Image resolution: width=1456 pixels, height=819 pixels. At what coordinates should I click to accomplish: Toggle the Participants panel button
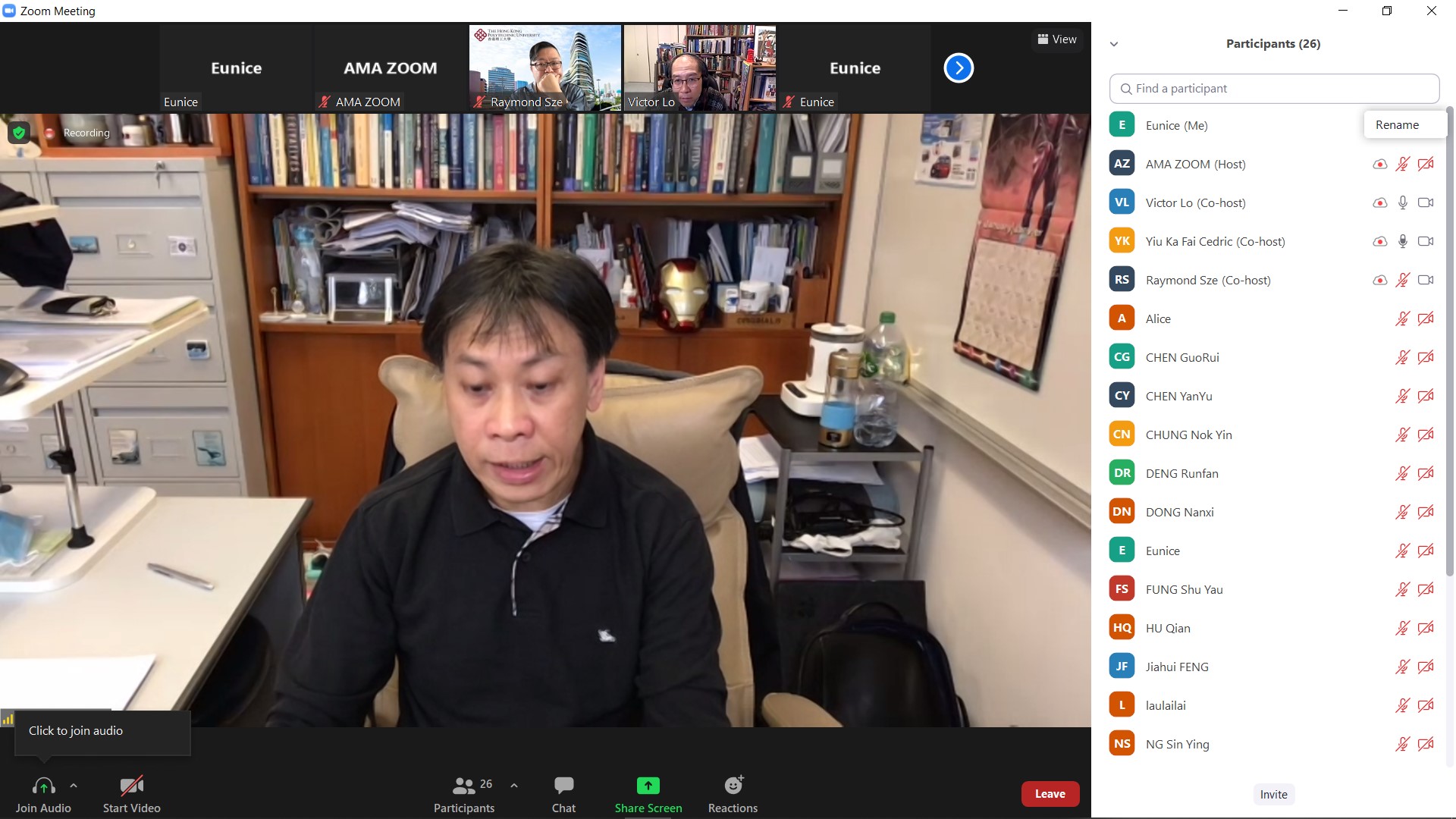[463, 793]
